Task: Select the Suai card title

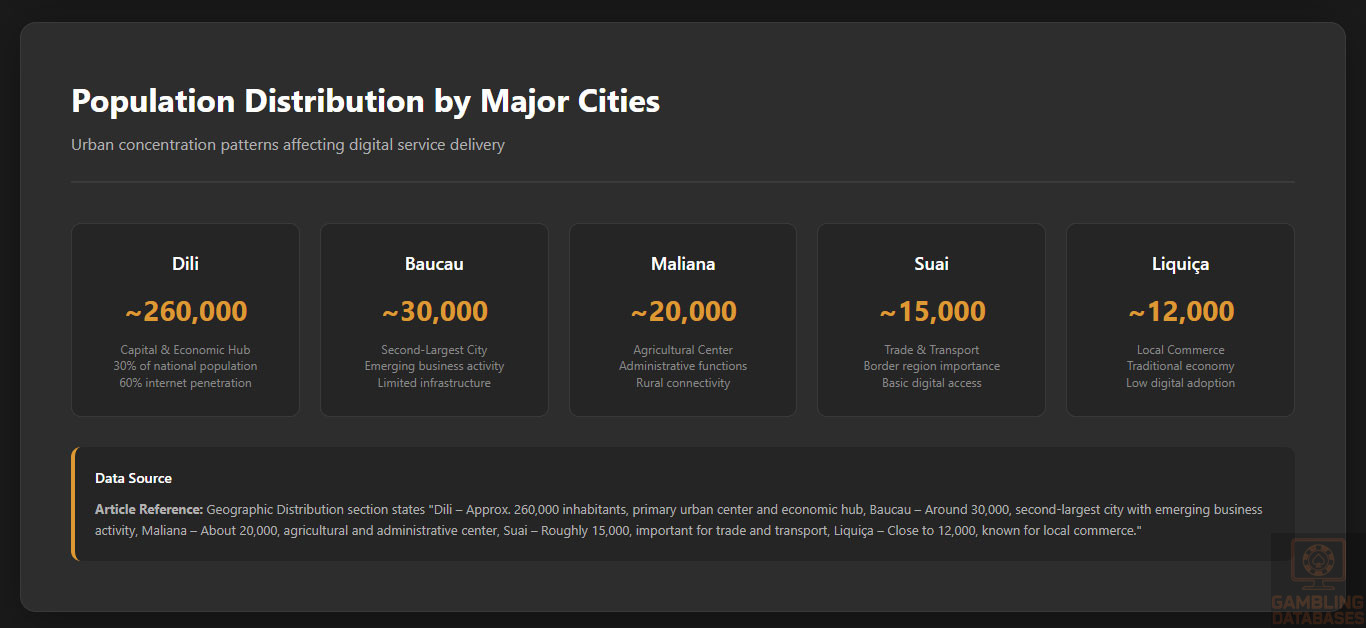Action: (x=931, y=264)
